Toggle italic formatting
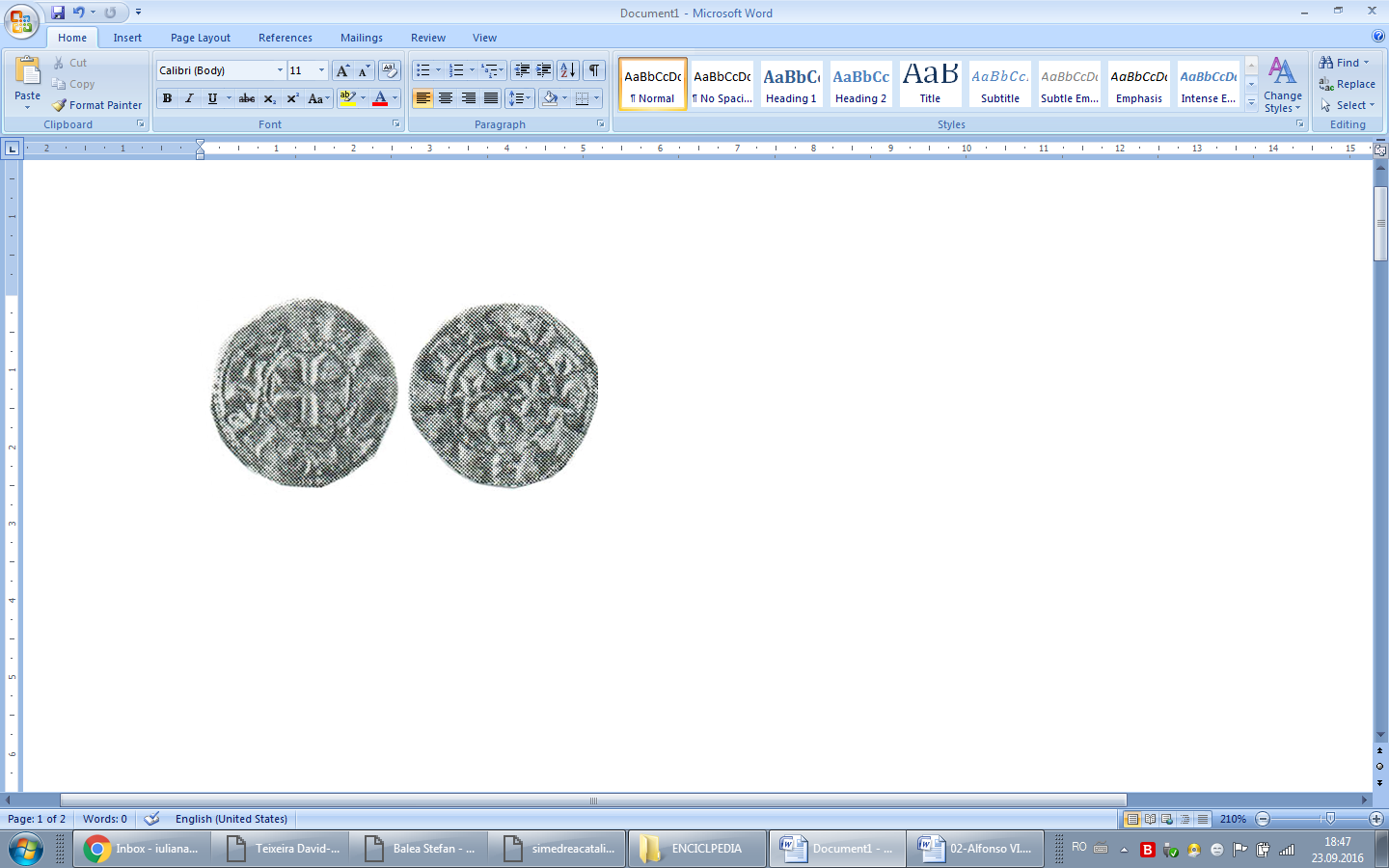Screen dimensions: 1389x868 pos(189,98)
